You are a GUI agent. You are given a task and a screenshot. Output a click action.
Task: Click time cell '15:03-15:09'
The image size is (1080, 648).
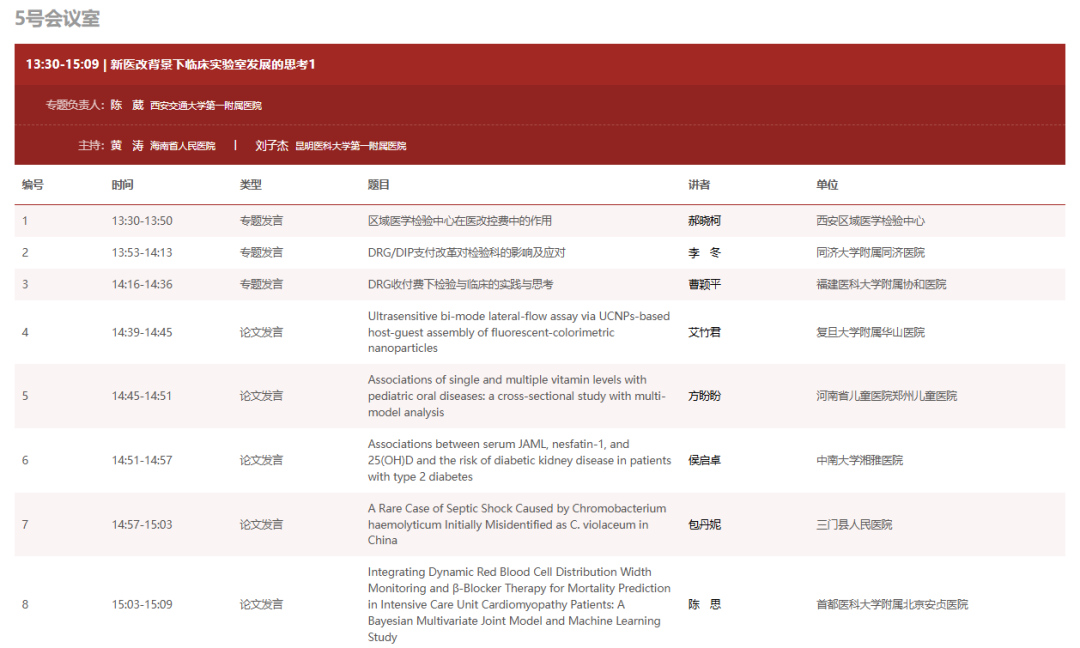pyautogui.click(x=142, y=605)
